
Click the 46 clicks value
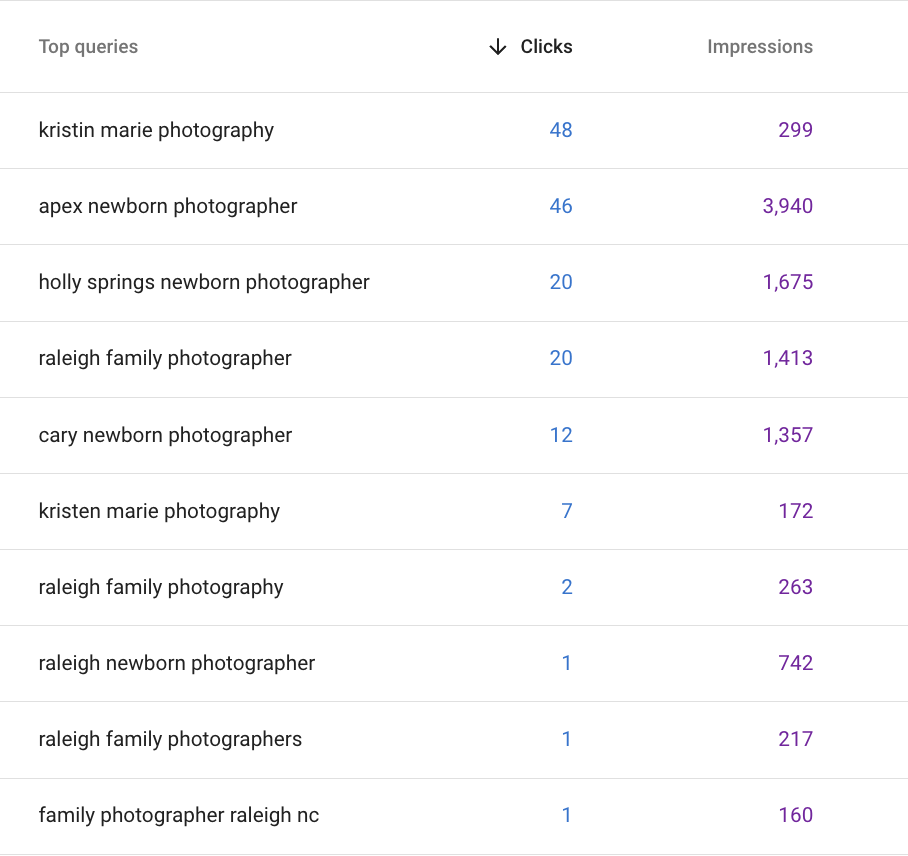point(560,206)
